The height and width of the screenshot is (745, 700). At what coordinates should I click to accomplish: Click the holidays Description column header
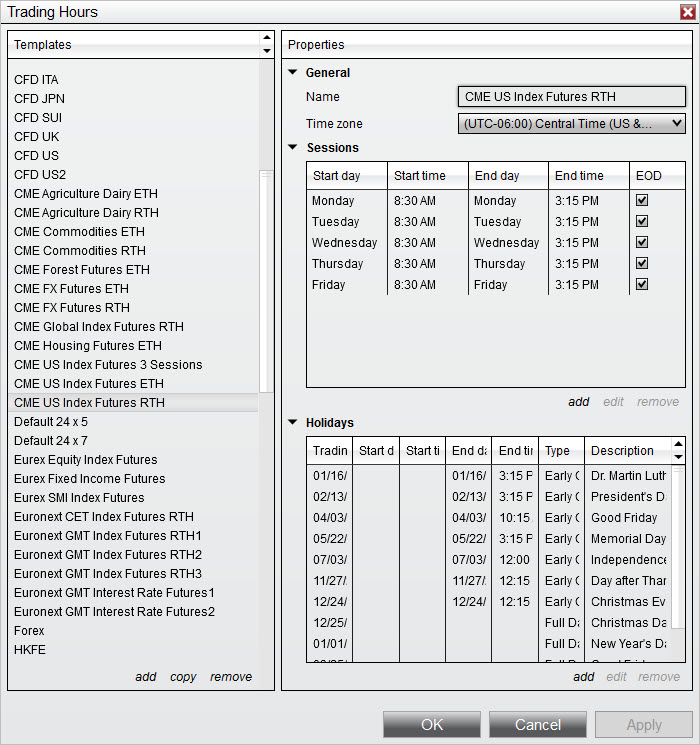[628, 450]
